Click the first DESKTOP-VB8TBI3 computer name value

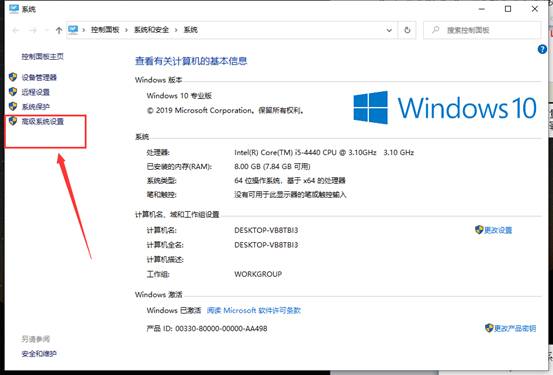coord(266,230)
